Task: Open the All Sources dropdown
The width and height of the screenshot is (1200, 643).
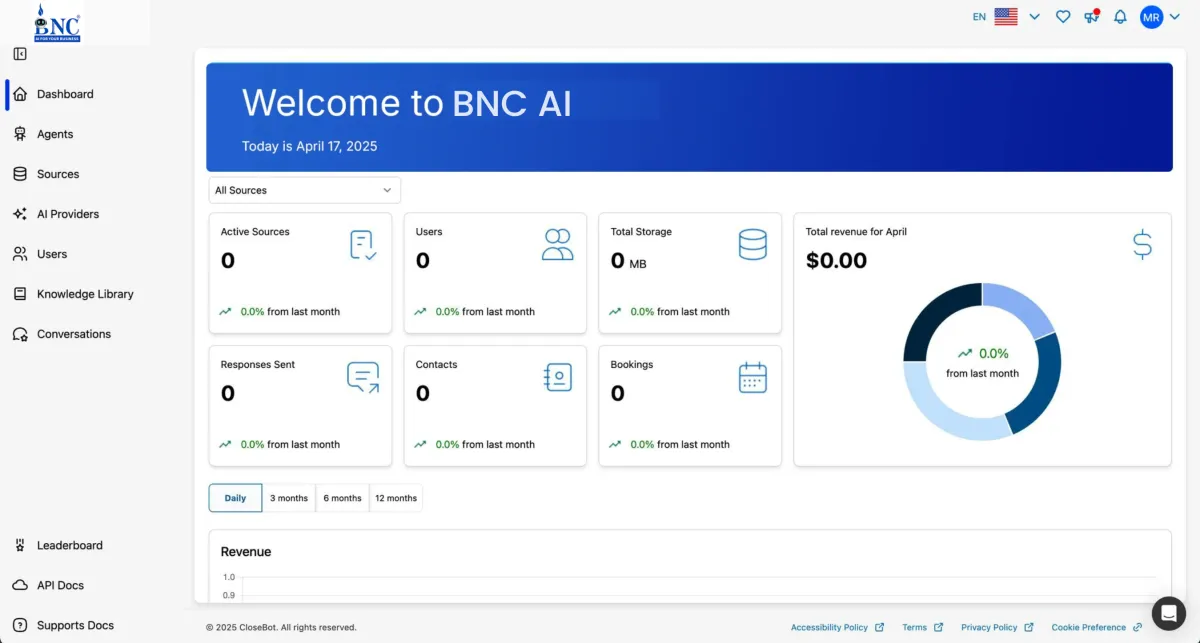Action: click(305, 190)
